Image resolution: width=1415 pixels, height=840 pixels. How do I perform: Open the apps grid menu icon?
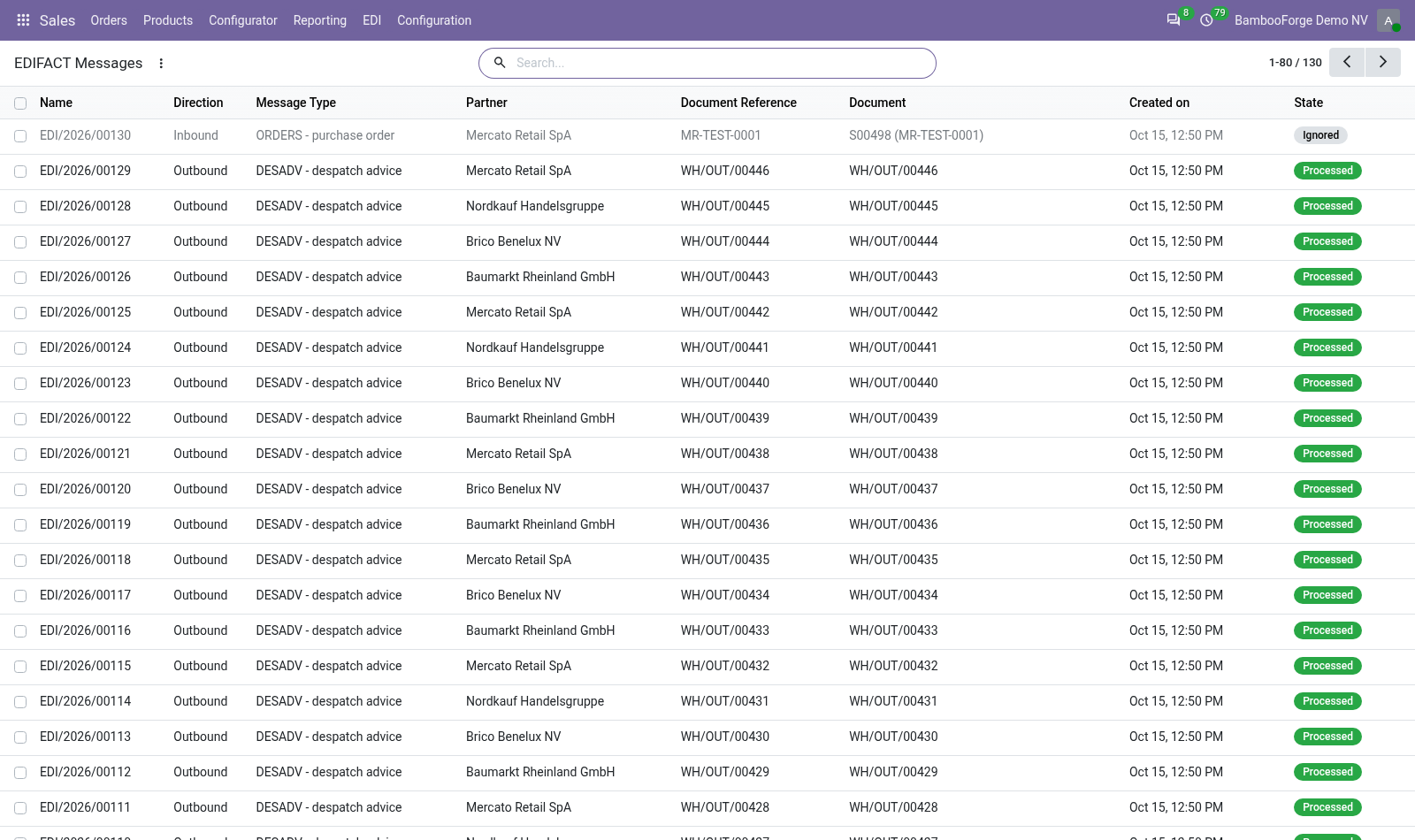24,20
